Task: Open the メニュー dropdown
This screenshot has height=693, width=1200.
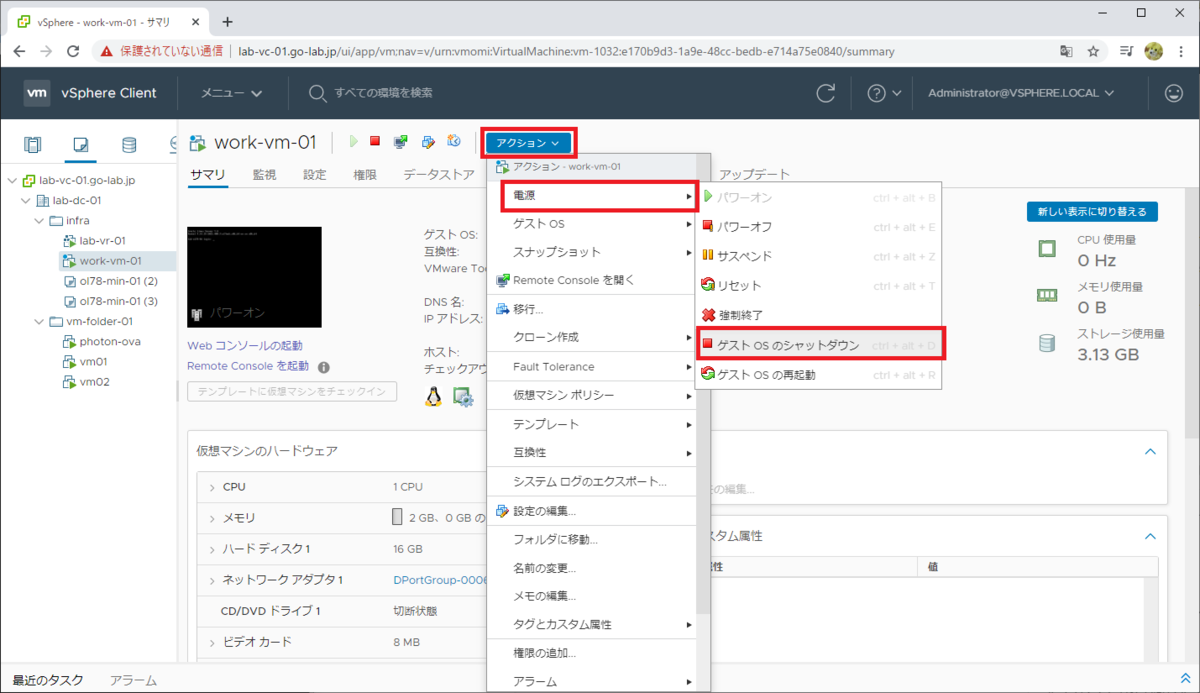Action: (232, 93)
